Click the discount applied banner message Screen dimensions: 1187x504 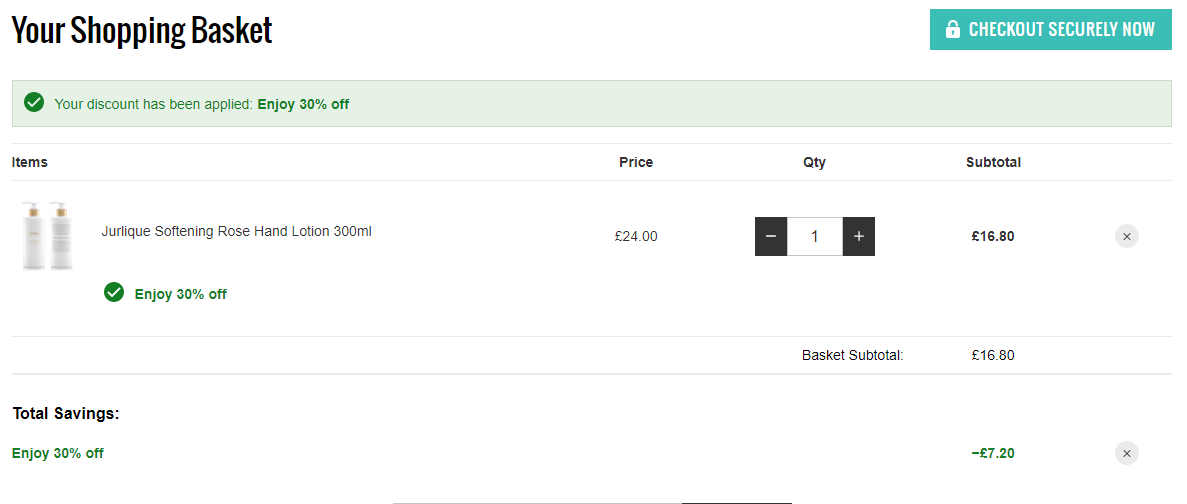201,104
